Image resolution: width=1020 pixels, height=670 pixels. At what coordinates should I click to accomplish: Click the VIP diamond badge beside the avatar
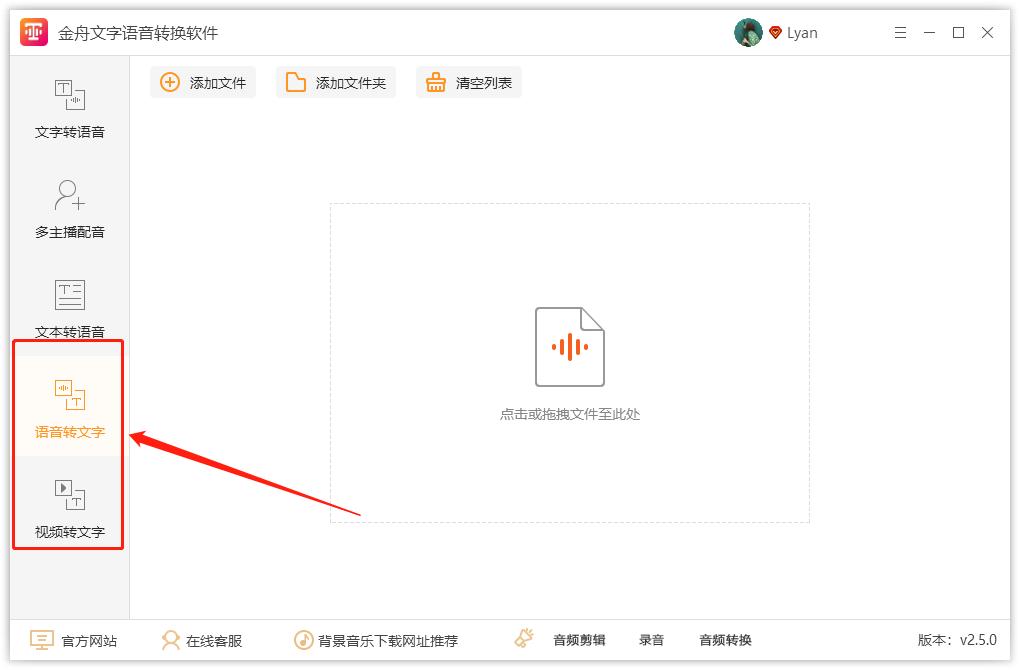coord(778,31)
